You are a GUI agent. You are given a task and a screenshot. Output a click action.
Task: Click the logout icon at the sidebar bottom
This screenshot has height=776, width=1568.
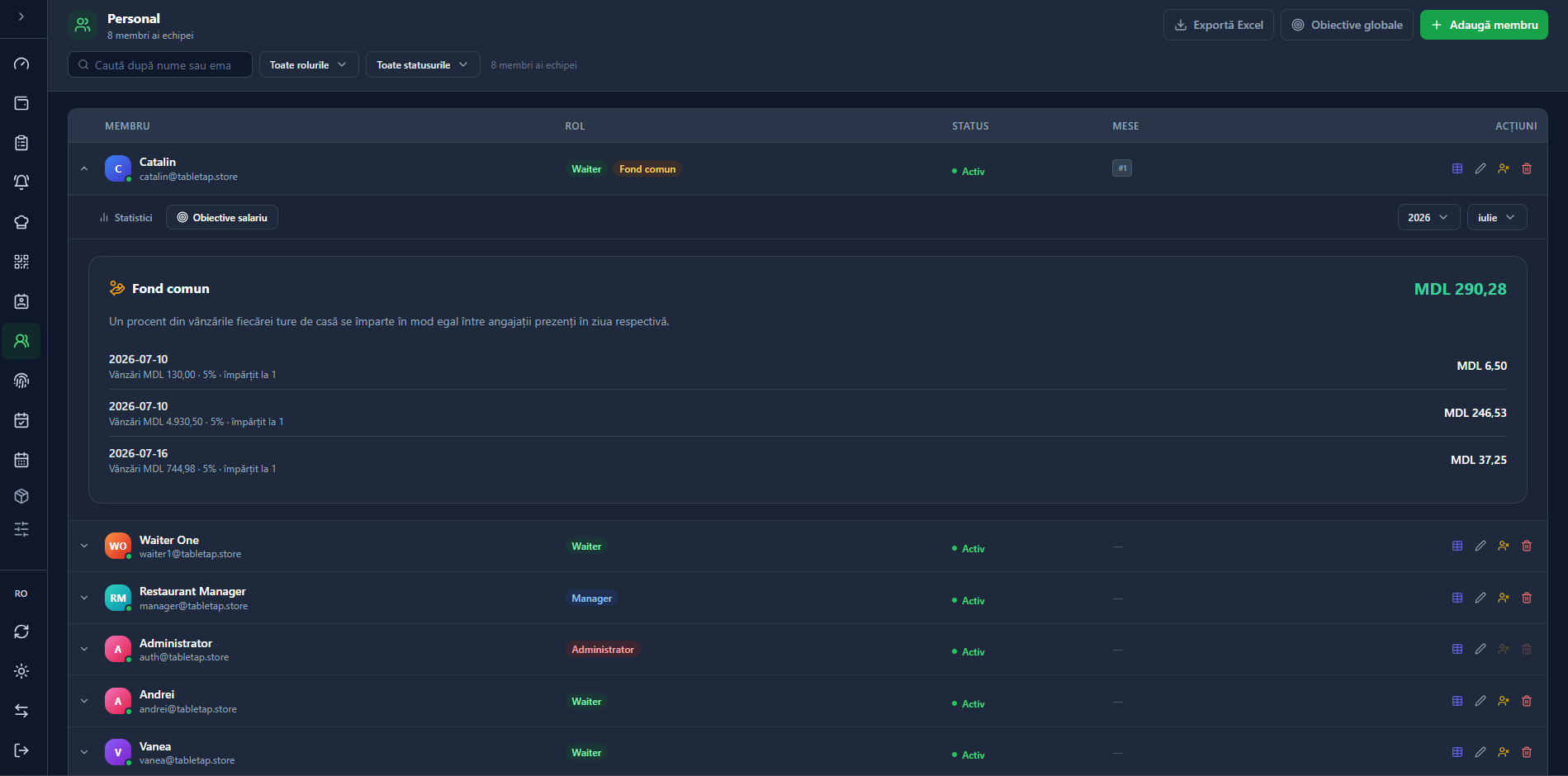21,750
